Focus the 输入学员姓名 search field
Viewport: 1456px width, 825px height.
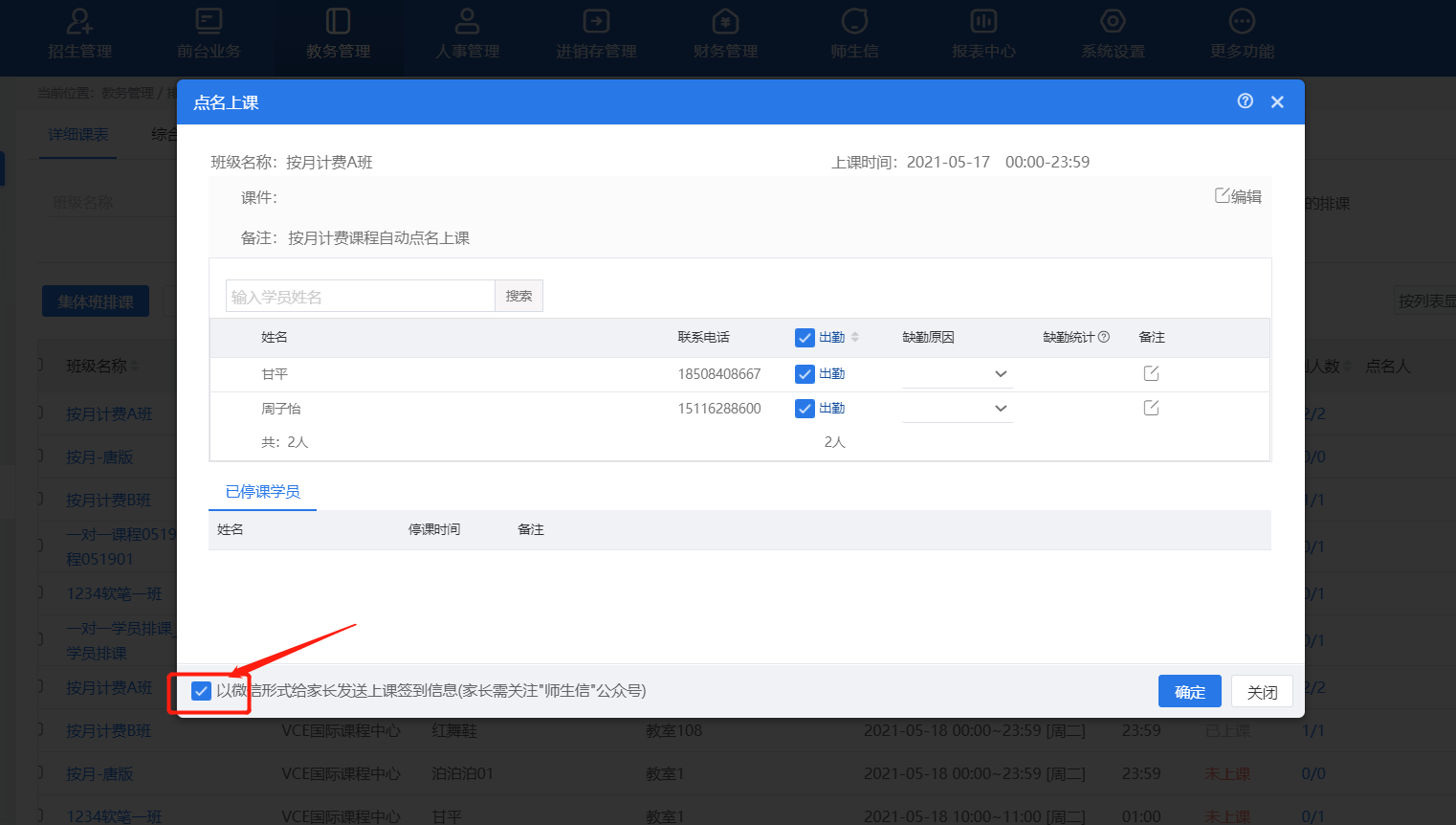[361, 296]
